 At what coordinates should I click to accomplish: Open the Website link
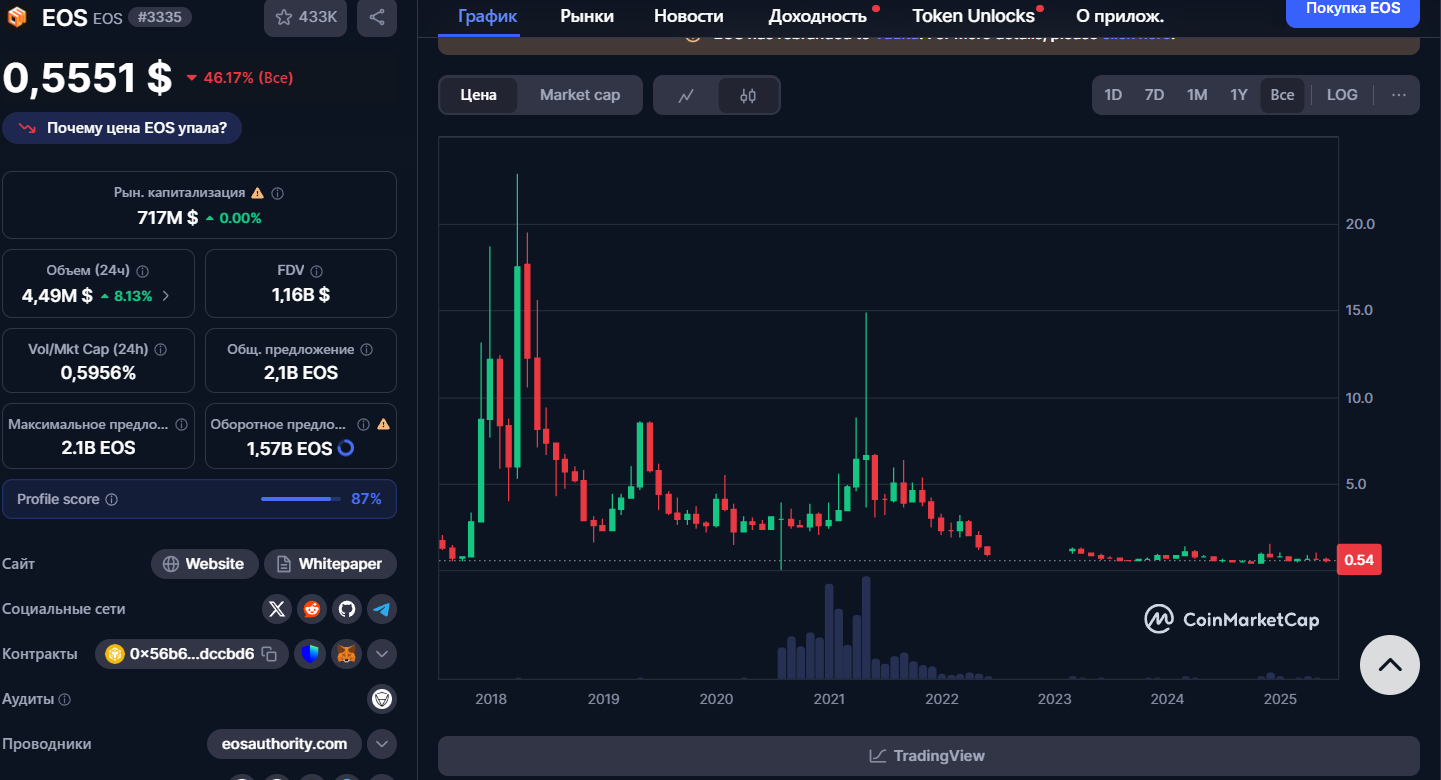click(204, 564)
